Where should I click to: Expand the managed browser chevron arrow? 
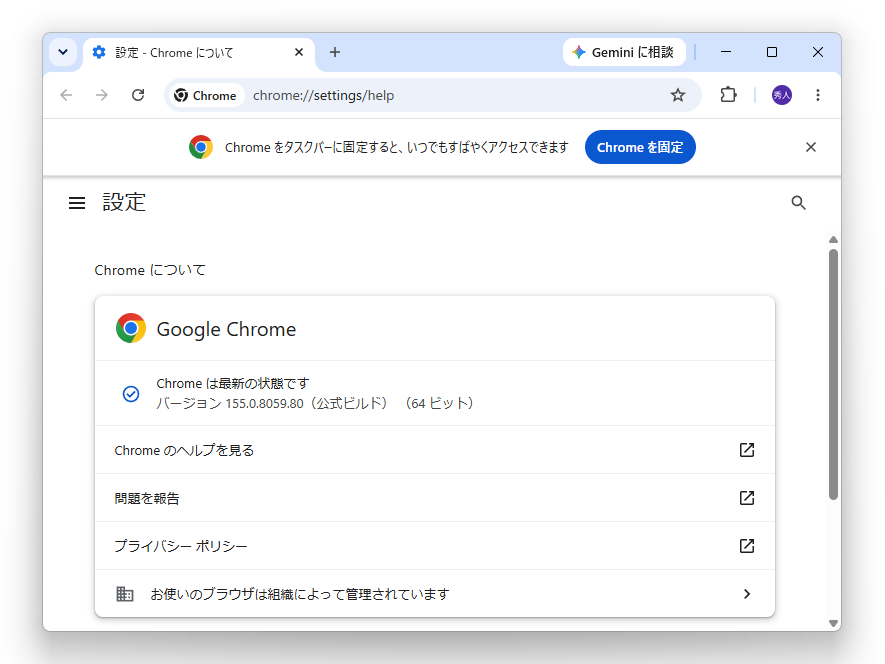747,594
